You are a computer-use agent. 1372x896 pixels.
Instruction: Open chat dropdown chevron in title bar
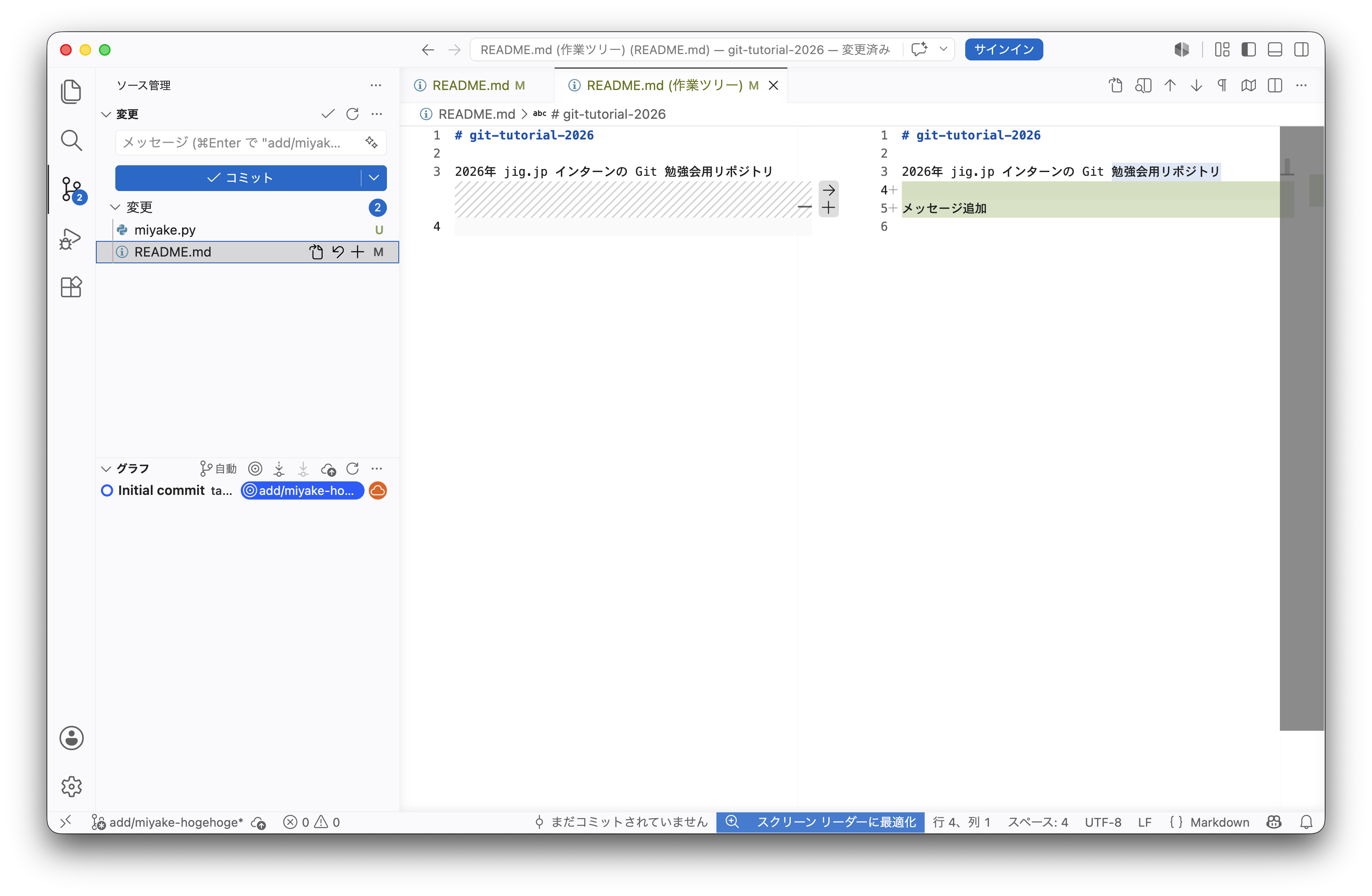point(943,49)
